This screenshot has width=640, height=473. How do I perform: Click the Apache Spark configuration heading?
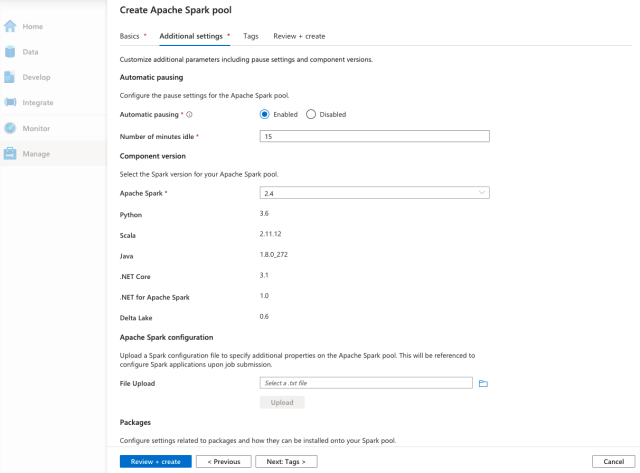pyautogui.click(x=167, y=337)
